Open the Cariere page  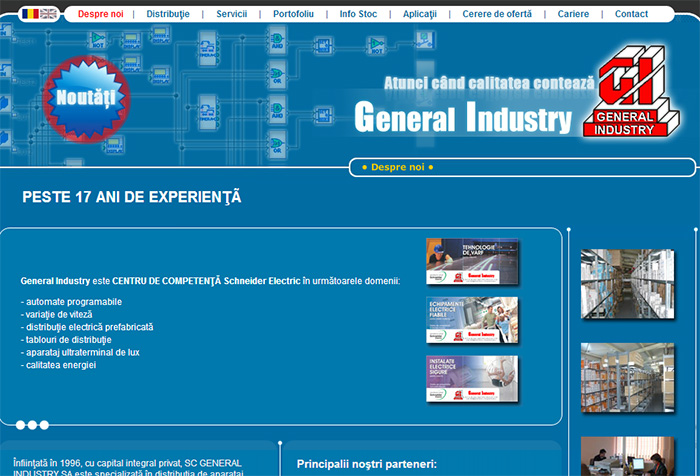coord(573,14)
